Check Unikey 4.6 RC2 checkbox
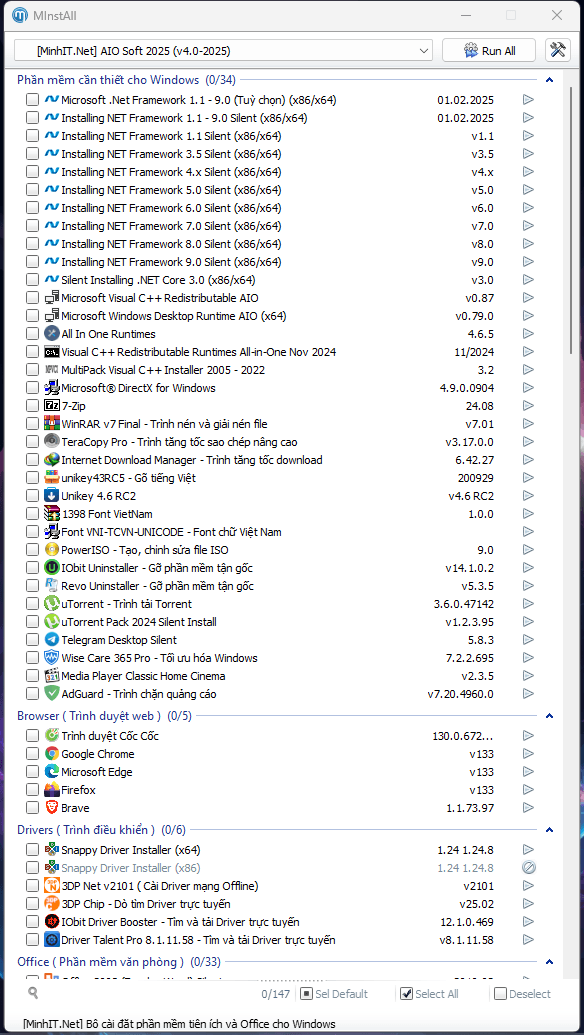The image size is (584, 1035). 32,496
